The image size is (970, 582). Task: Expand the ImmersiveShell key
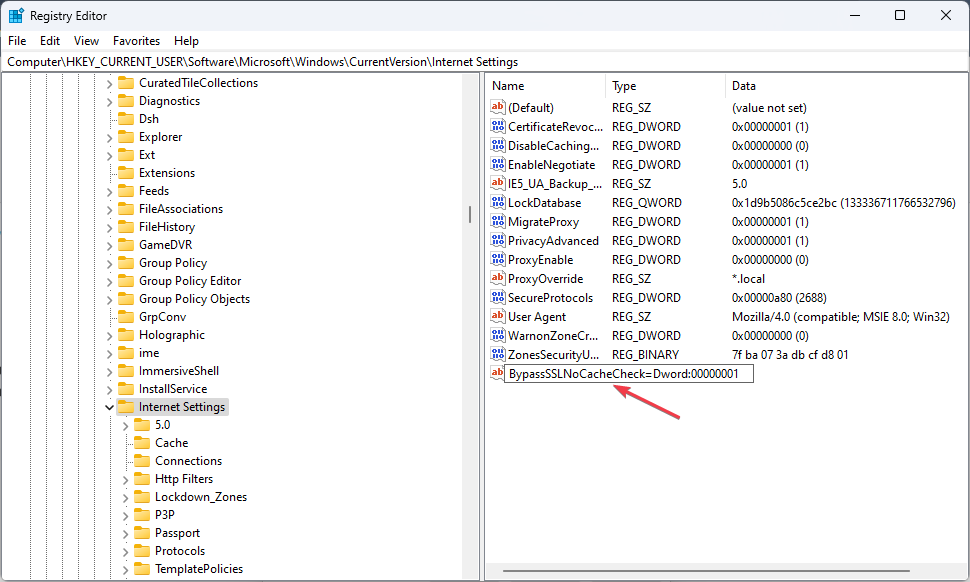coord(109,372)
